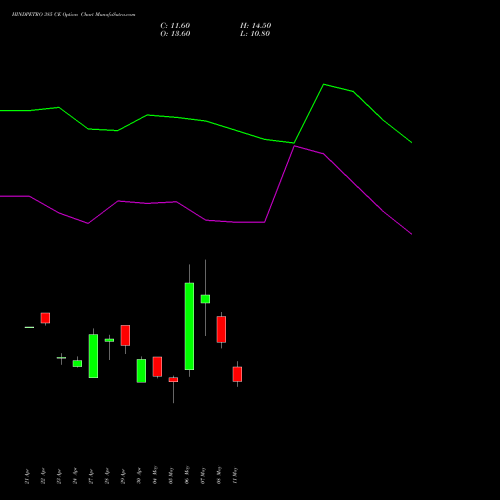500x500 pixels.
Task: Click the 22 Apr date label
Action: (43, 476)
